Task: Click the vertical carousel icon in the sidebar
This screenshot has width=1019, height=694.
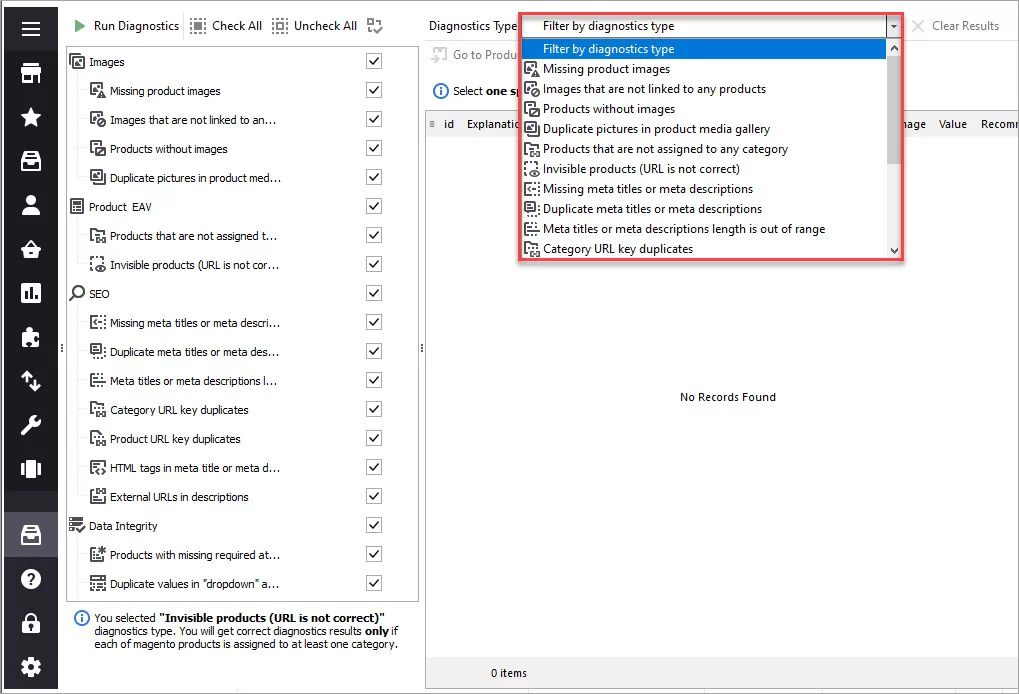Action: click(x=31, y=469)
